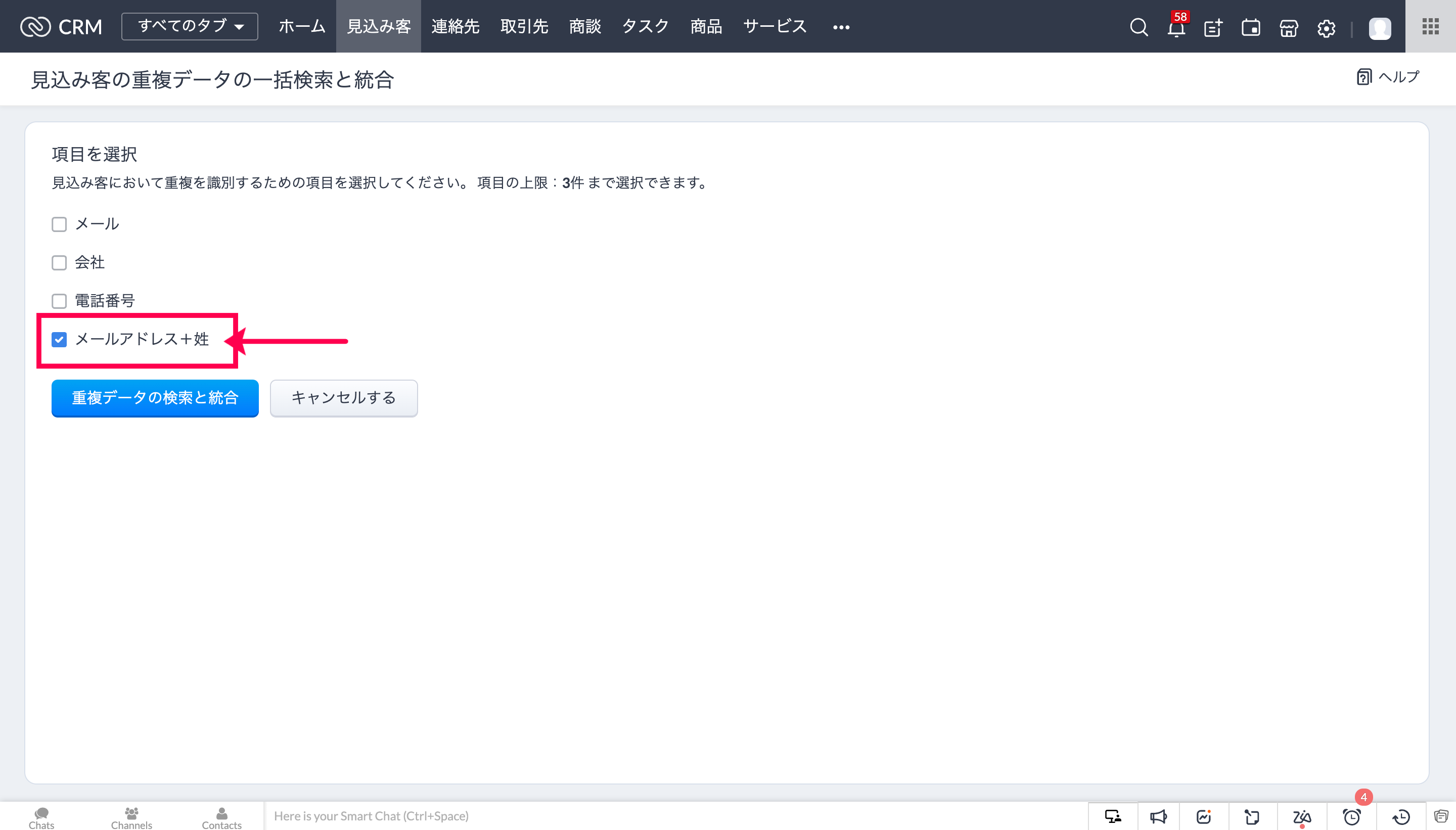
Task: Expand the more modules ellipsis menu
Action: point(841,27)
